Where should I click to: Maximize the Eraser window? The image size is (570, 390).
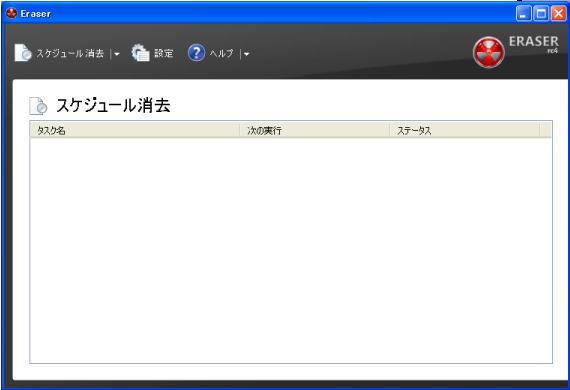[541, 14]
